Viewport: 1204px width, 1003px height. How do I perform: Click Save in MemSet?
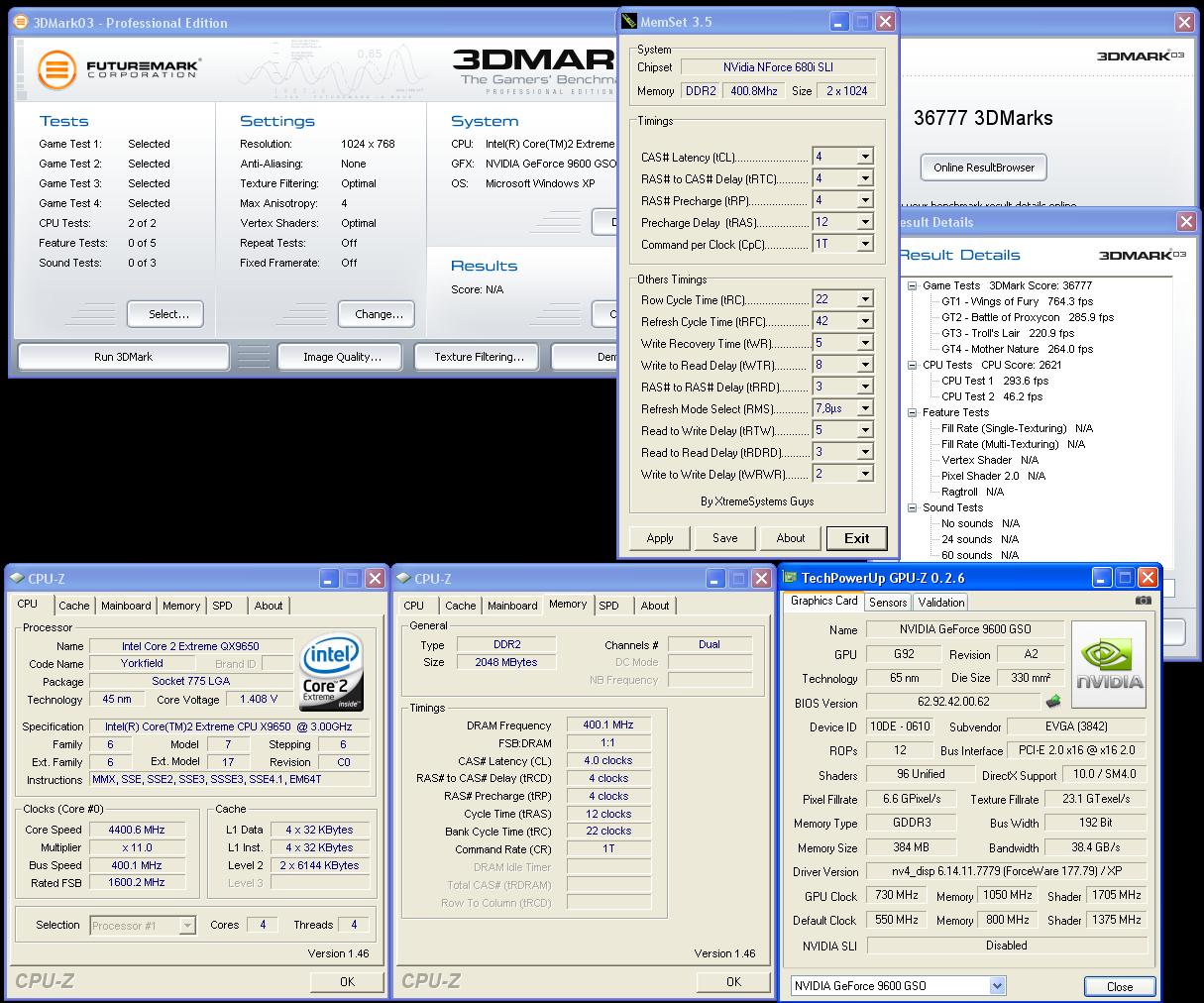pyautogui.click(x=724, y=538)
